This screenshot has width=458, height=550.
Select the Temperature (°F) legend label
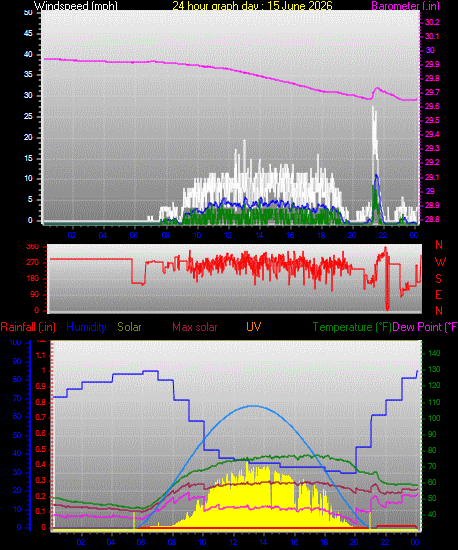click(352, 327)
